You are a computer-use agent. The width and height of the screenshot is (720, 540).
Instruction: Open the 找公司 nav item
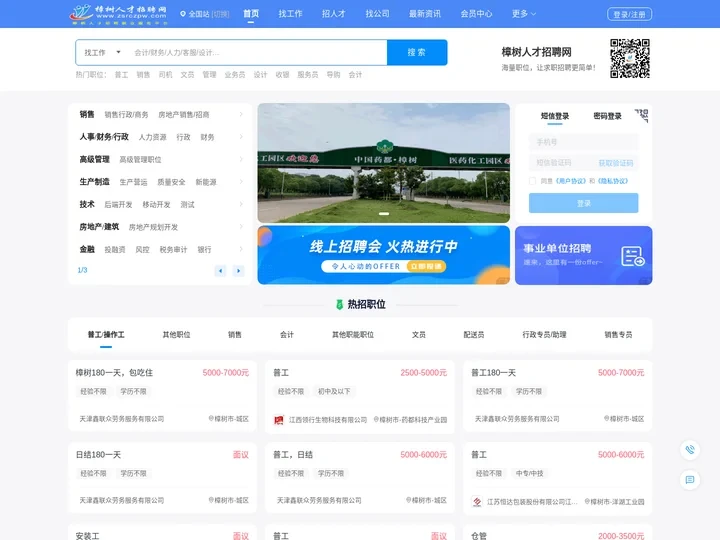tap(377, 14)
